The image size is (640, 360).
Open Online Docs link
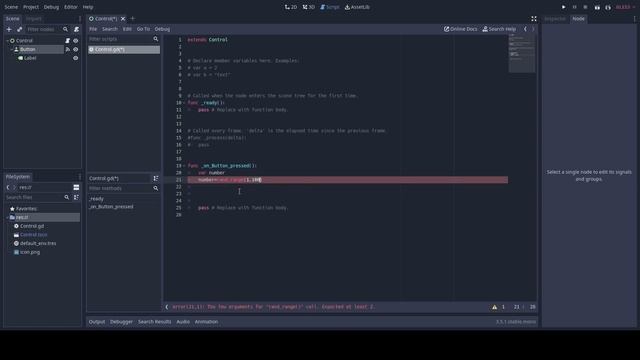pyautogui.click(x=460, y=29)
